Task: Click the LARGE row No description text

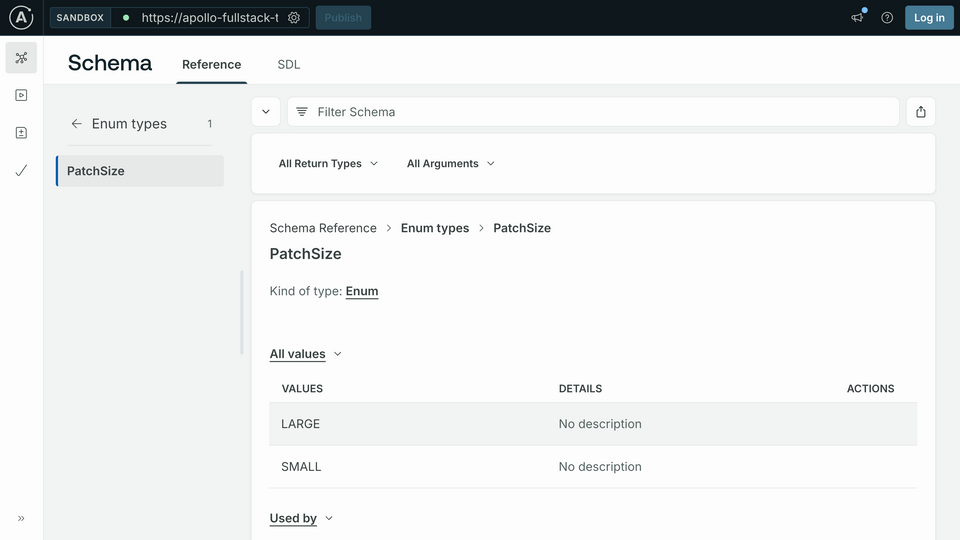Action: 600,424
